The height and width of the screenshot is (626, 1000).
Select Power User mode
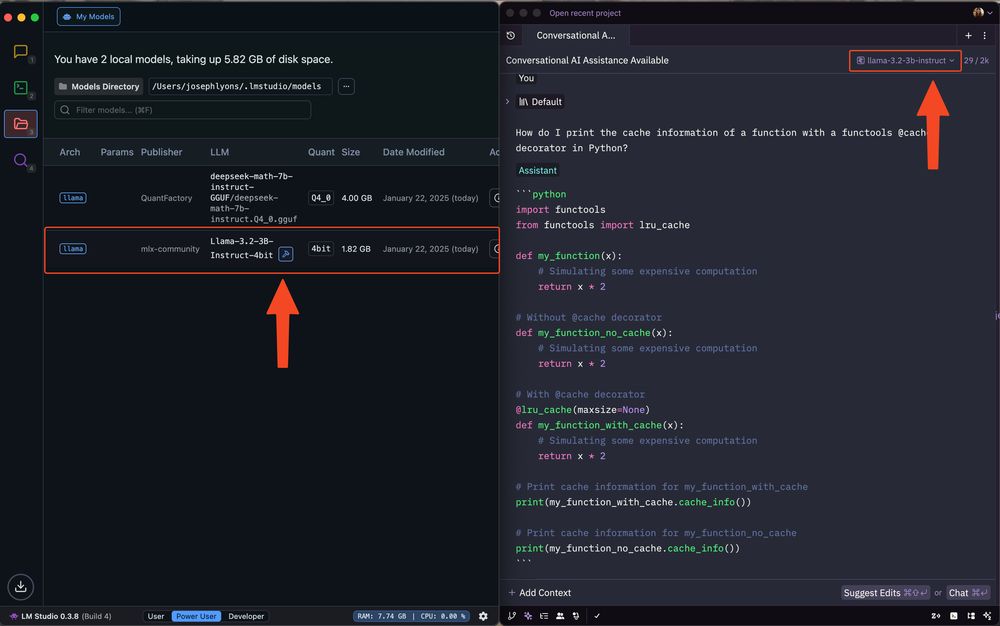pos(196,616)
